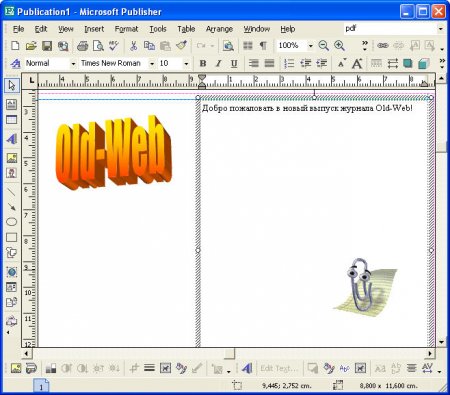
Task: Toggle Italic formatting
Action: click(218, 63)
